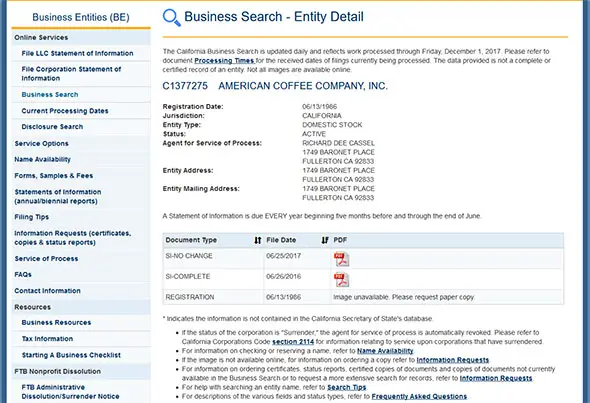
Task: Click Business Search - Entity Detail title
Action: [x=274, y=17]
